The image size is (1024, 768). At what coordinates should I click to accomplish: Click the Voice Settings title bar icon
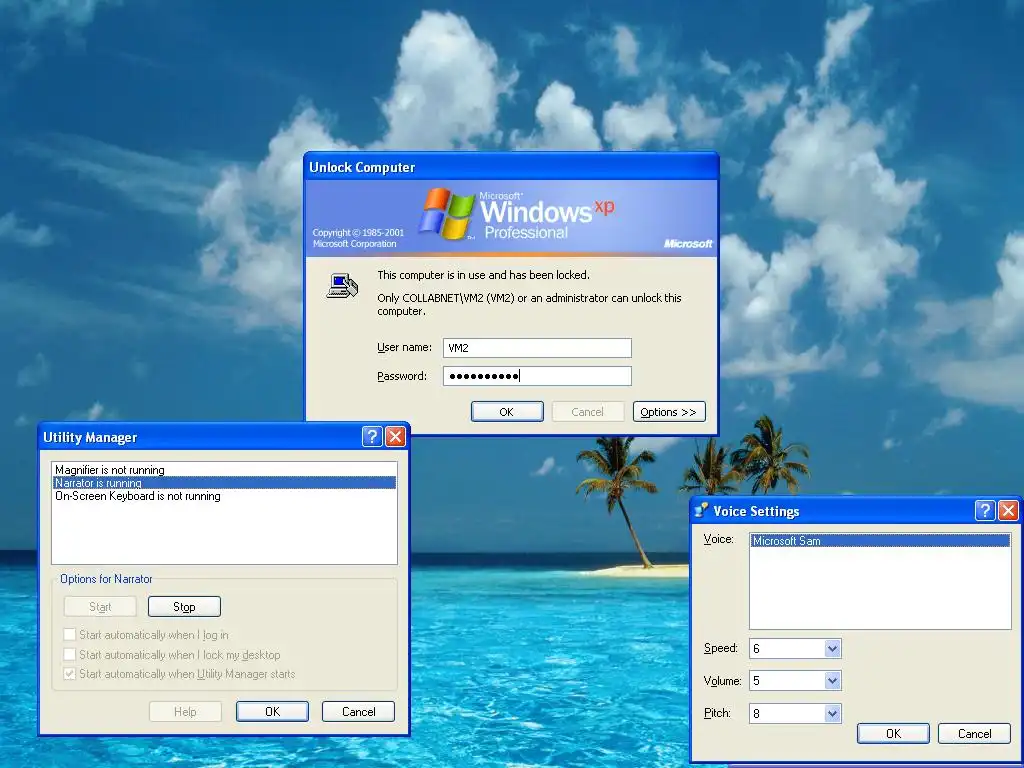(x=702, y=511)
